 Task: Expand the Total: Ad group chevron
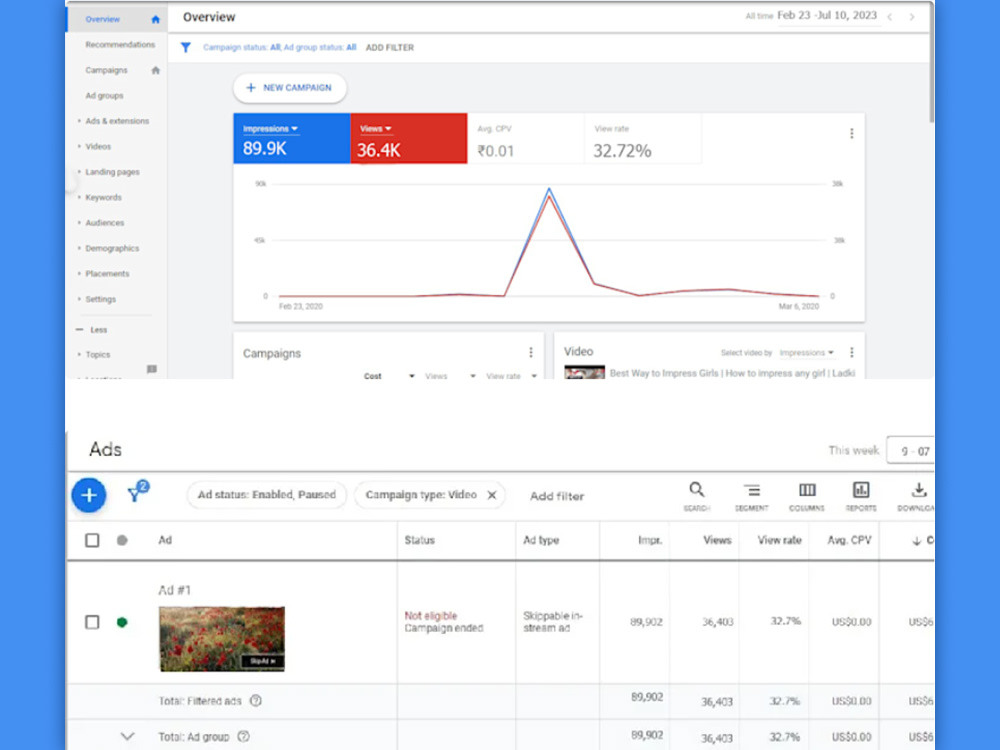128,736
